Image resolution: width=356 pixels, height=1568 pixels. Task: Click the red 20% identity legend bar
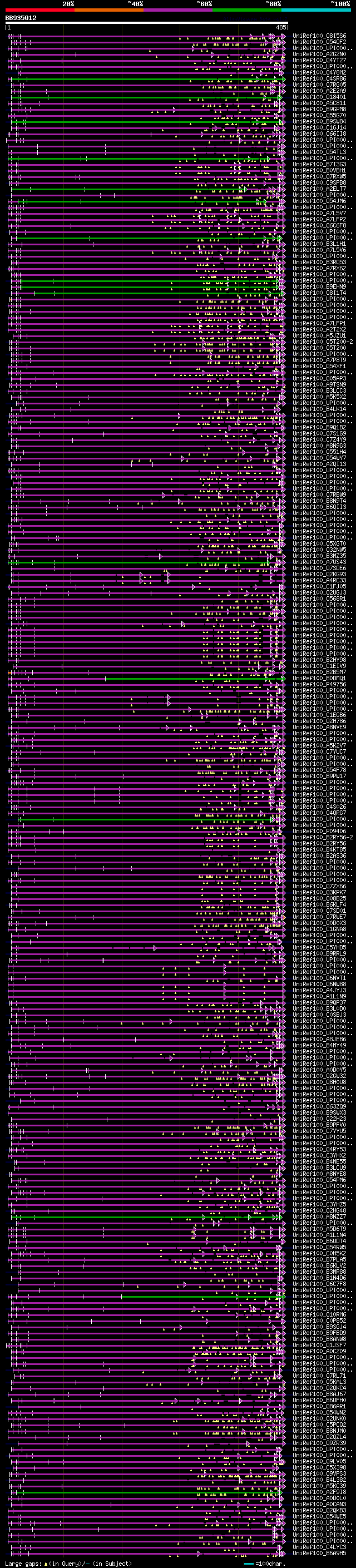pyautogui.click(x=39, y=10)
